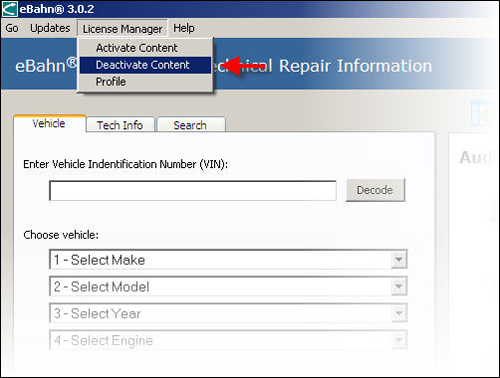Open the Select Year dropdown
The height and width of the screenshot is (378, 500).
228,313
